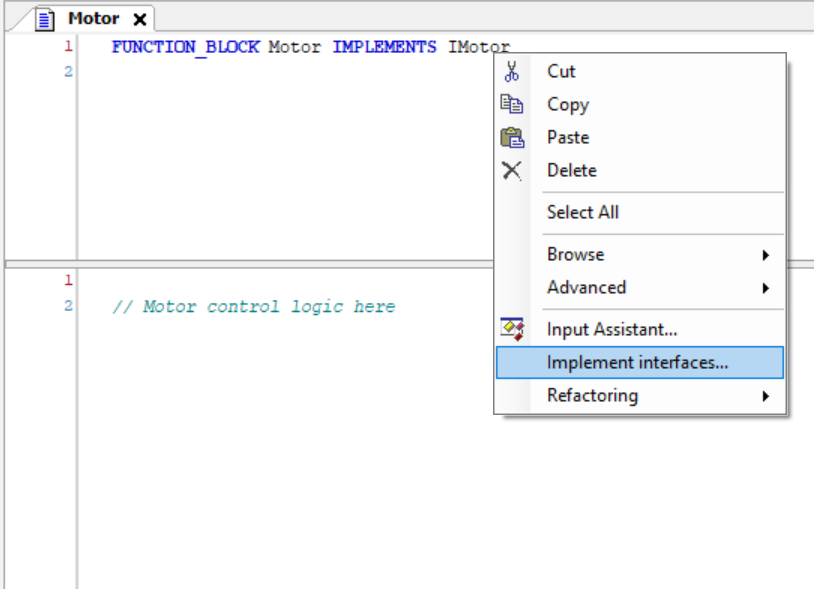814x589 pixels.
Task: Click the IMotor interface name
Action: [x=479, y=47]
